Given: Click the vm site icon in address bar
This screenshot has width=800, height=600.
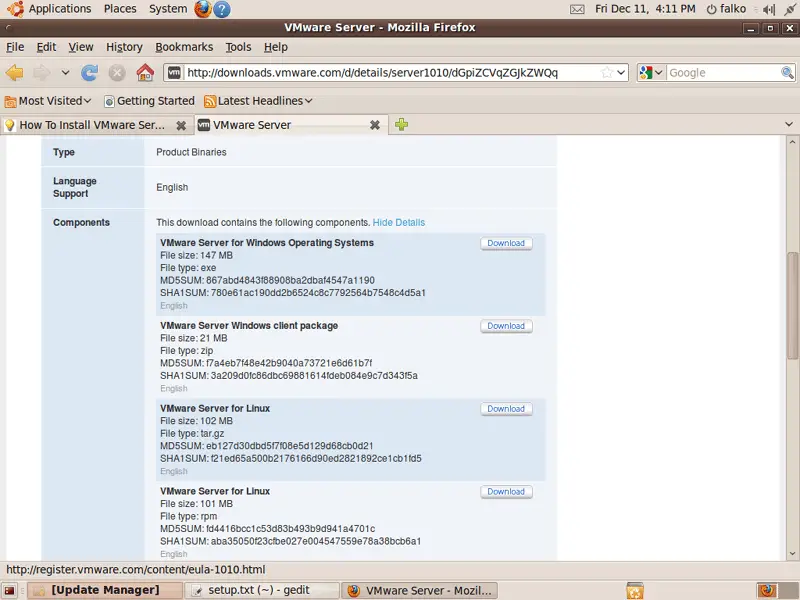Looking at the screenshot, I should [174, 72].
